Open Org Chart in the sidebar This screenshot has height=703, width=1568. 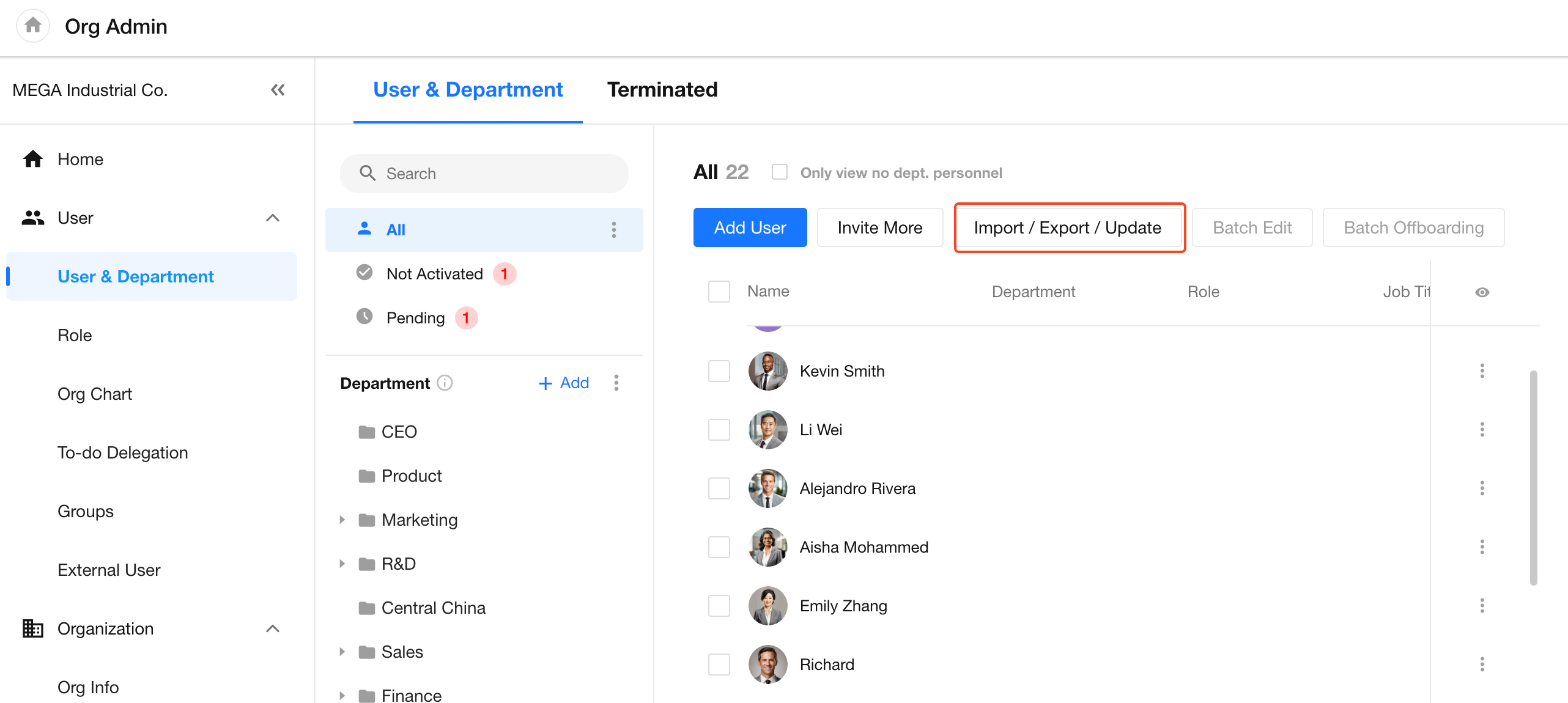coord(95,394)
